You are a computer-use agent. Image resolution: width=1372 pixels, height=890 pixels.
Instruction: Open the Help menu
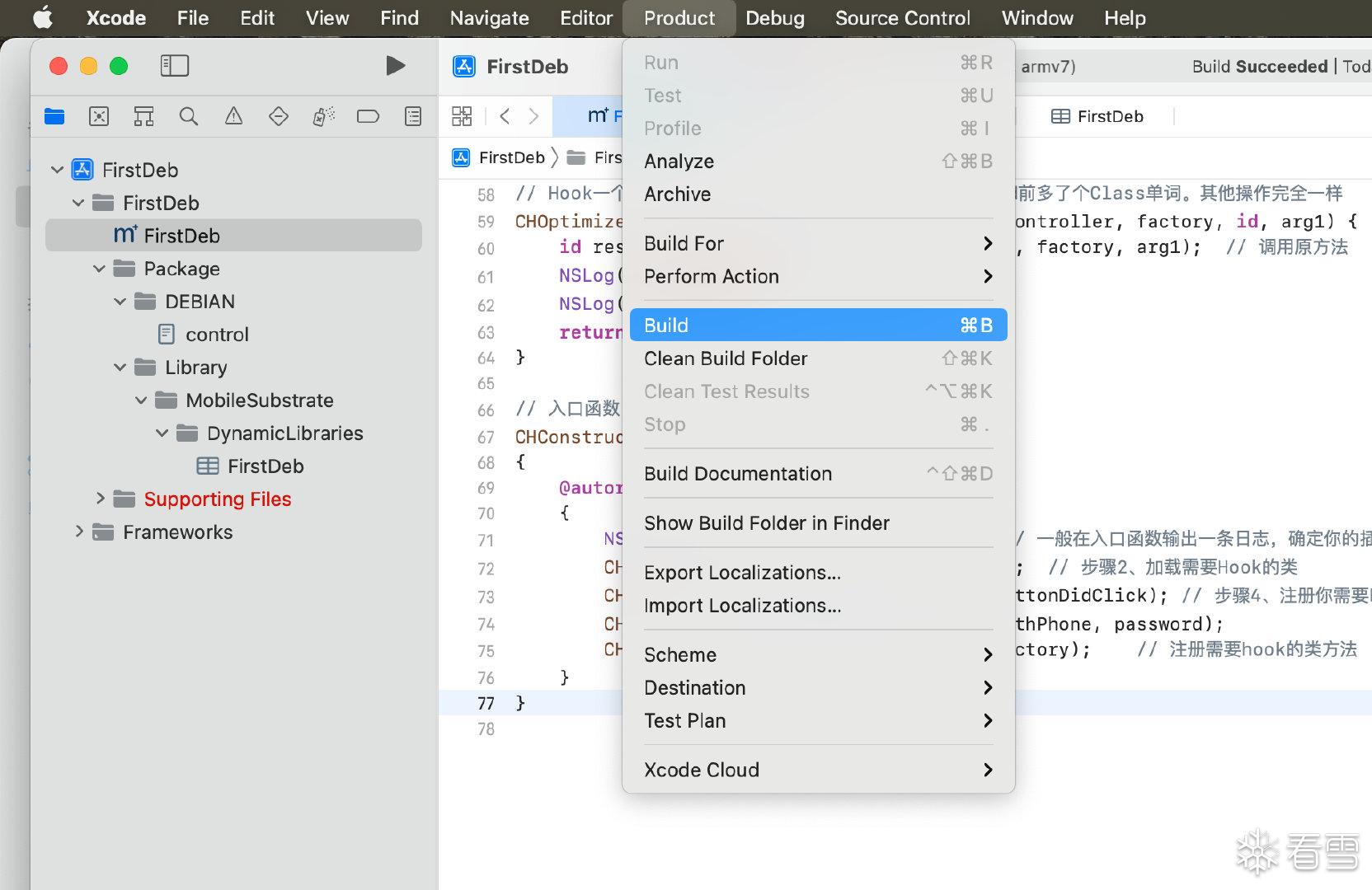[x=1125, y=17]
